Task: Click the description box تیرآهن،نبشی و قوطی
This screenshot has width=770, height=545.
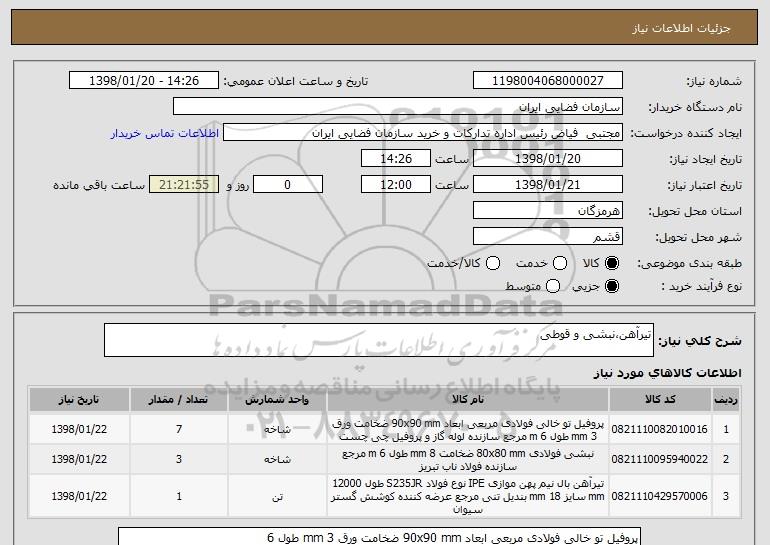Action: pos(379,340)
